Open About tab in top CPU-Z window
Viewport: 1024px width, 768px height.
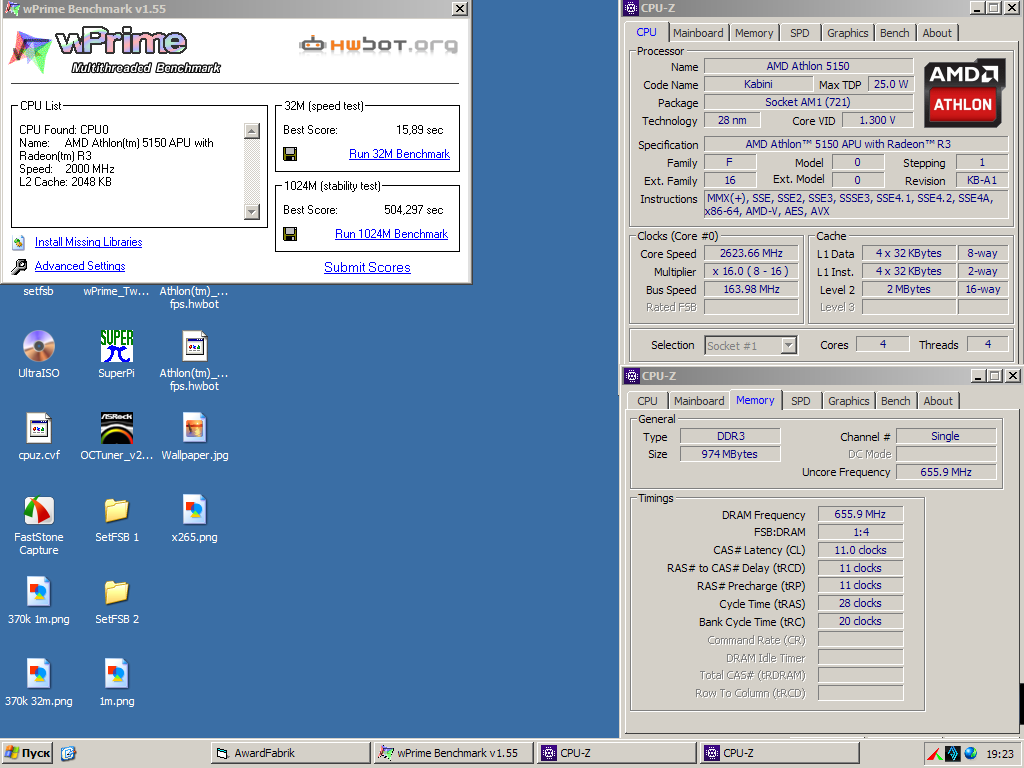coord(936,33)
